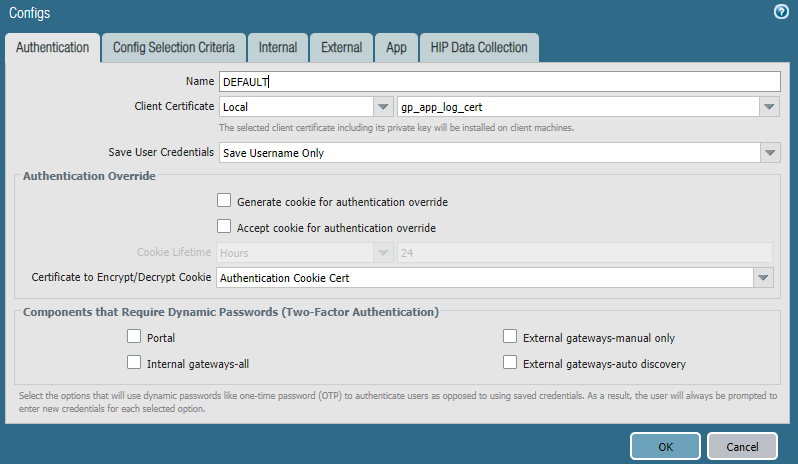798x464 pixels.
Task: Switch to Config Selection Criteria tab
Action: coord(173,47)
